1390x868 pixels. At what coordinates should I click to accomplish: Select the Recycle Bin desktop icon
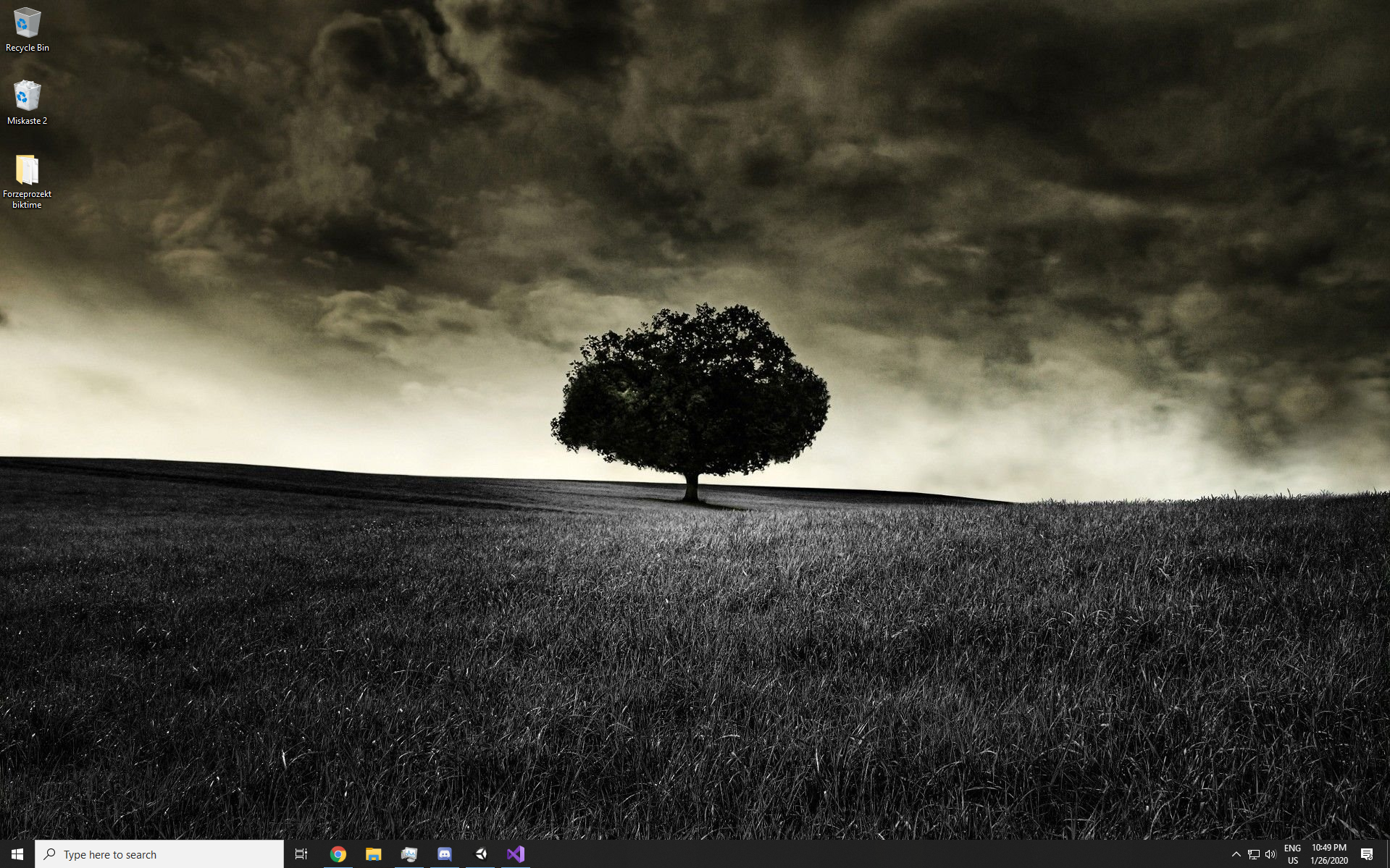pos(27,30)
